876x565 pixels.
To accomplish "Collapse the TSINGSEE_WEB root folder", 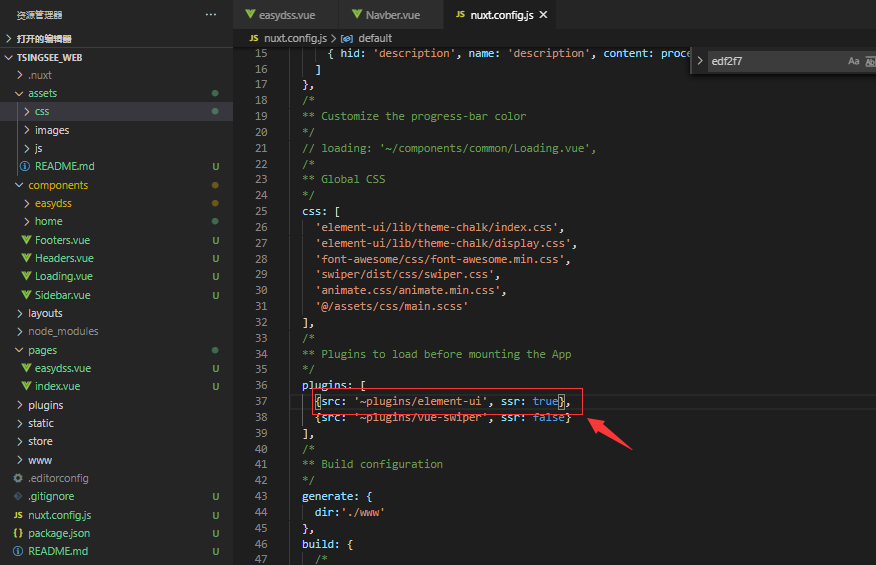I will 9,57.
